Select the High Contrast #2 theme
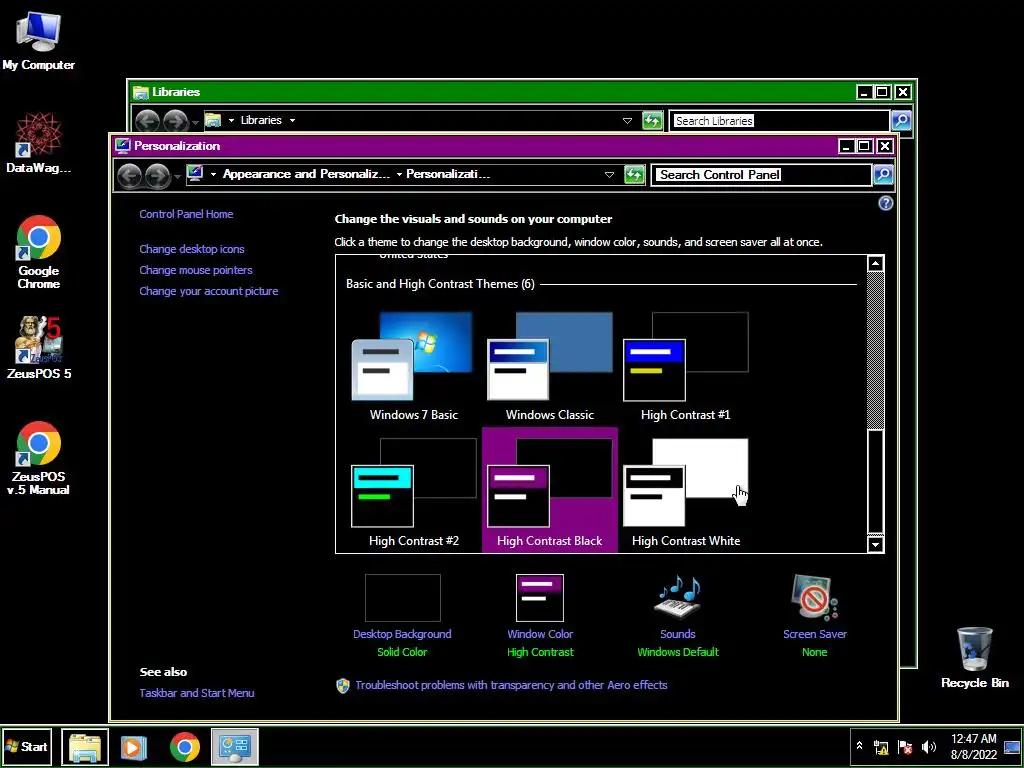This screenshot has height=768, width=1024. (413, 492)
